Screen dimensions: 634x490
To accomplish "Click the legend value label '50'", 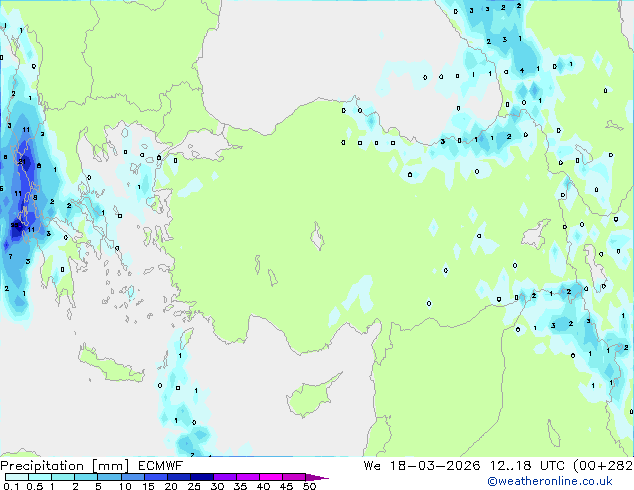I will [309, 486].
